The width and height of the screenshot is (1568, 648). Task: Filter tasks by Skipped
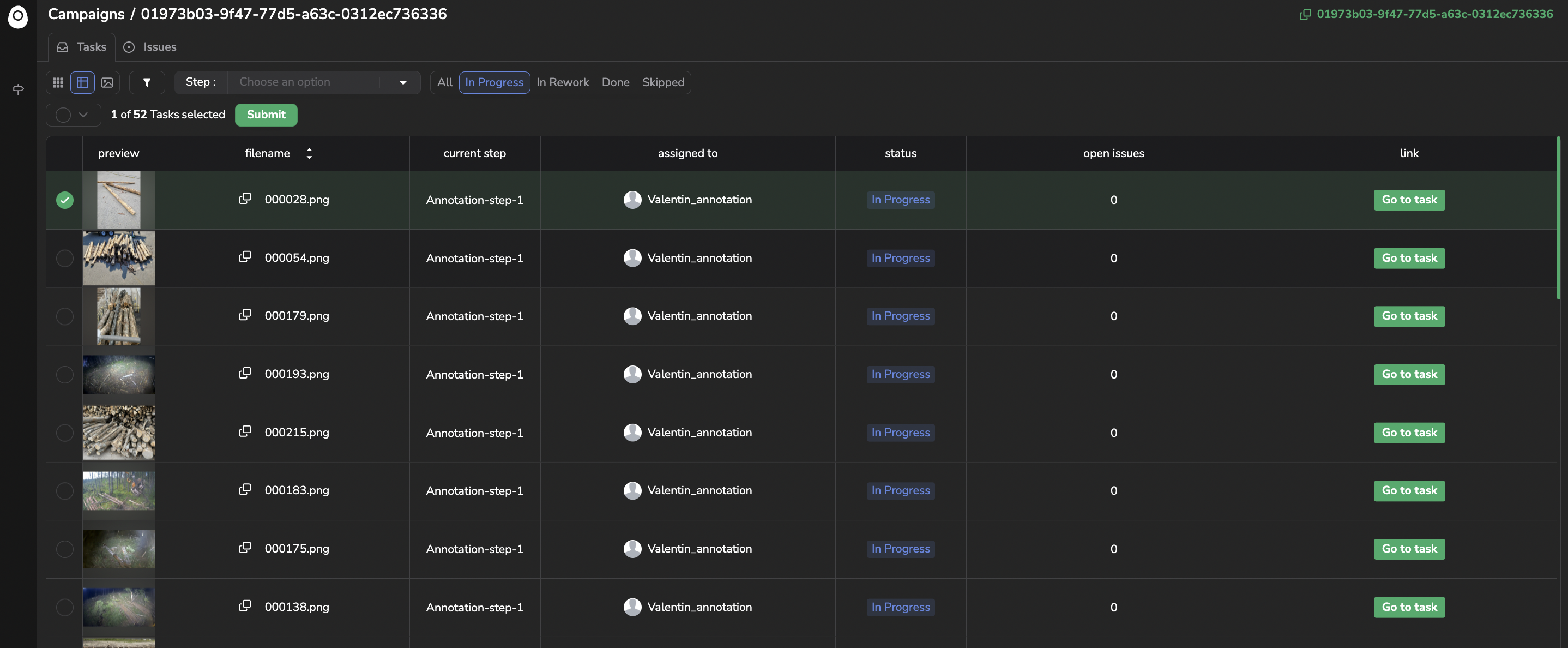click(x=663, y=82)
